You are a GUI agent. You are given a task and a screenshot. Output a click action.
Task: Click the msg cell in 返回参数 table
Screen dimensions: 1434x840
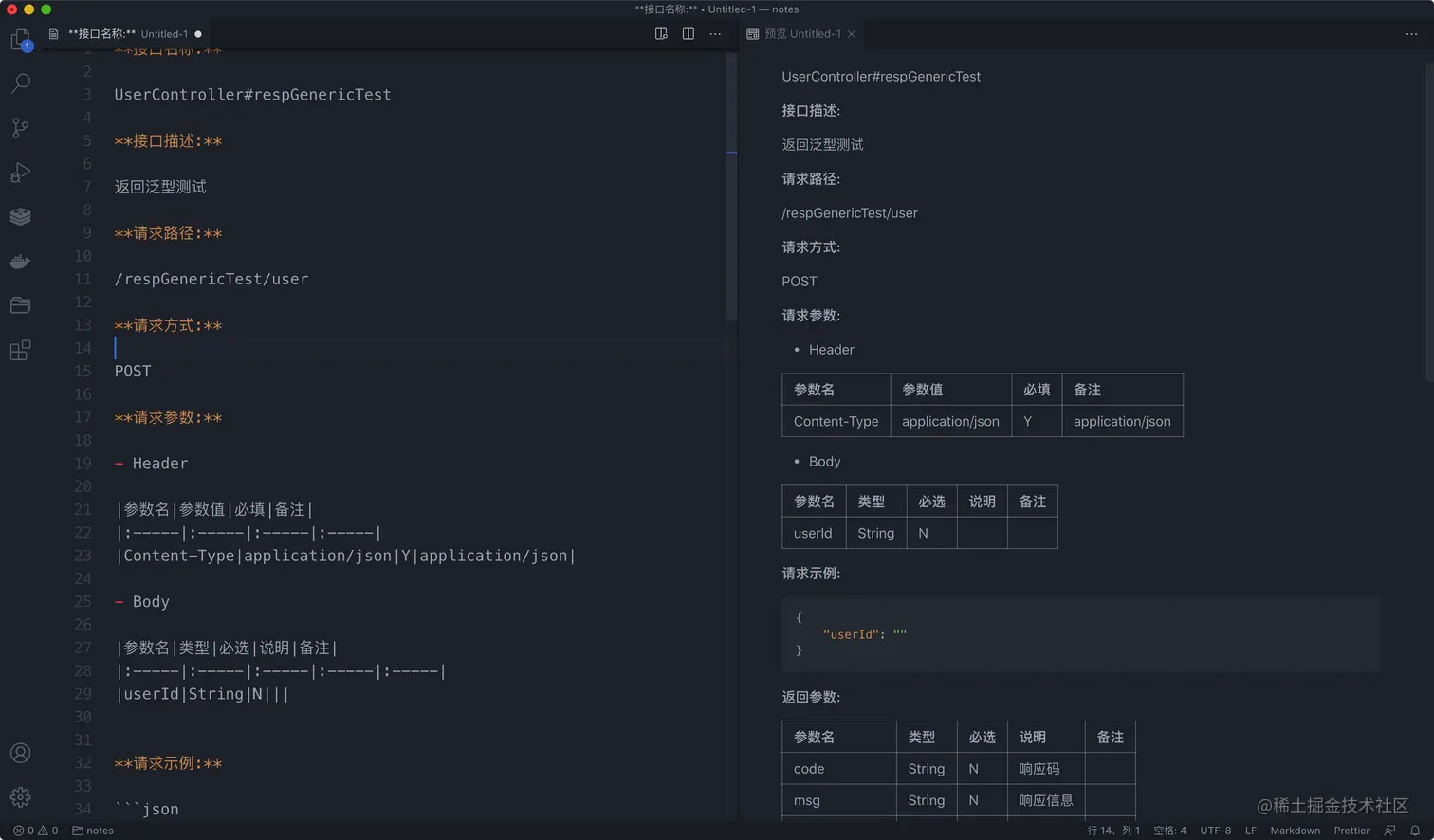pos(839,801)
